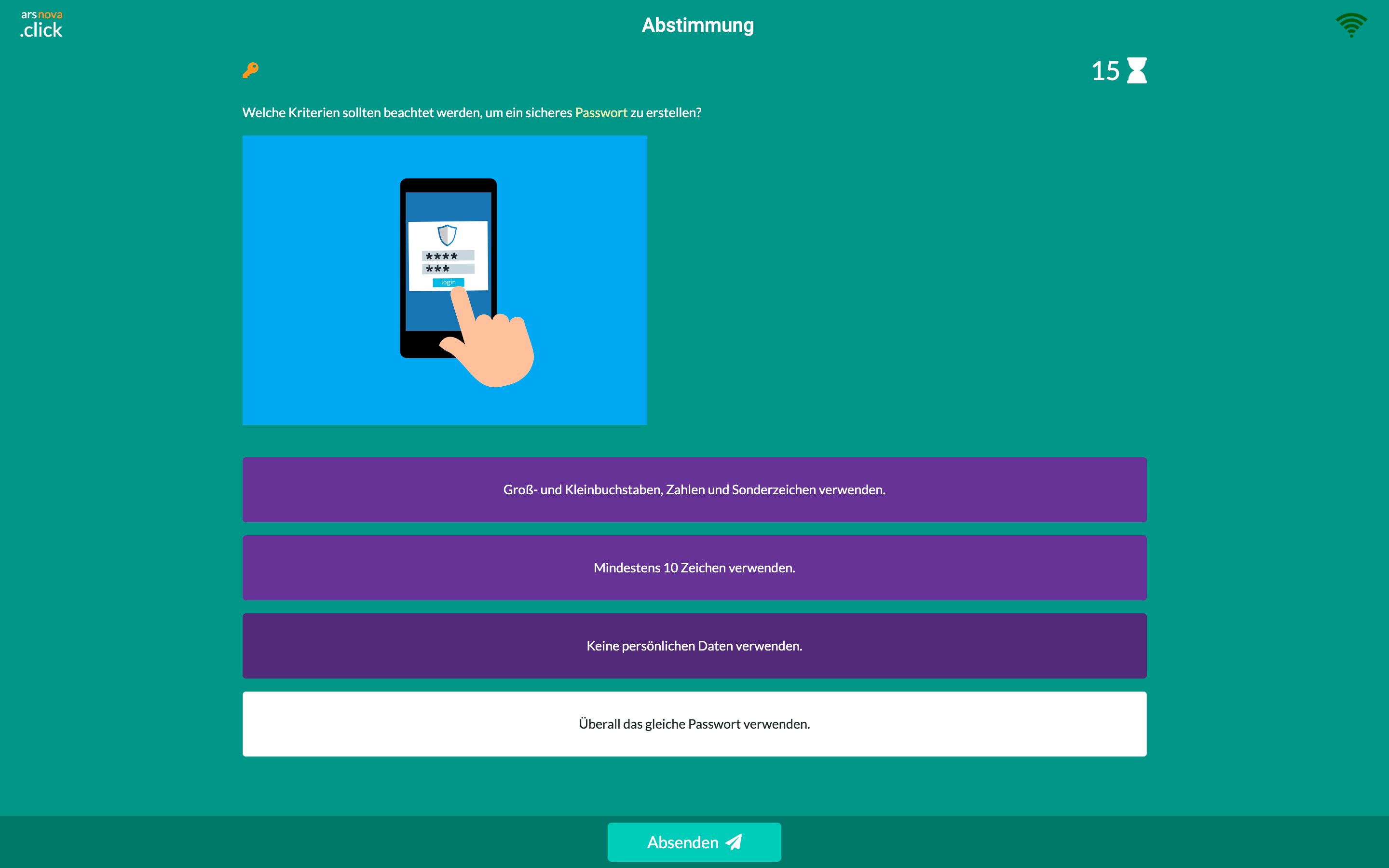Submit vote with the Absenden button
1389x868 pixels.
coord(694,842)
